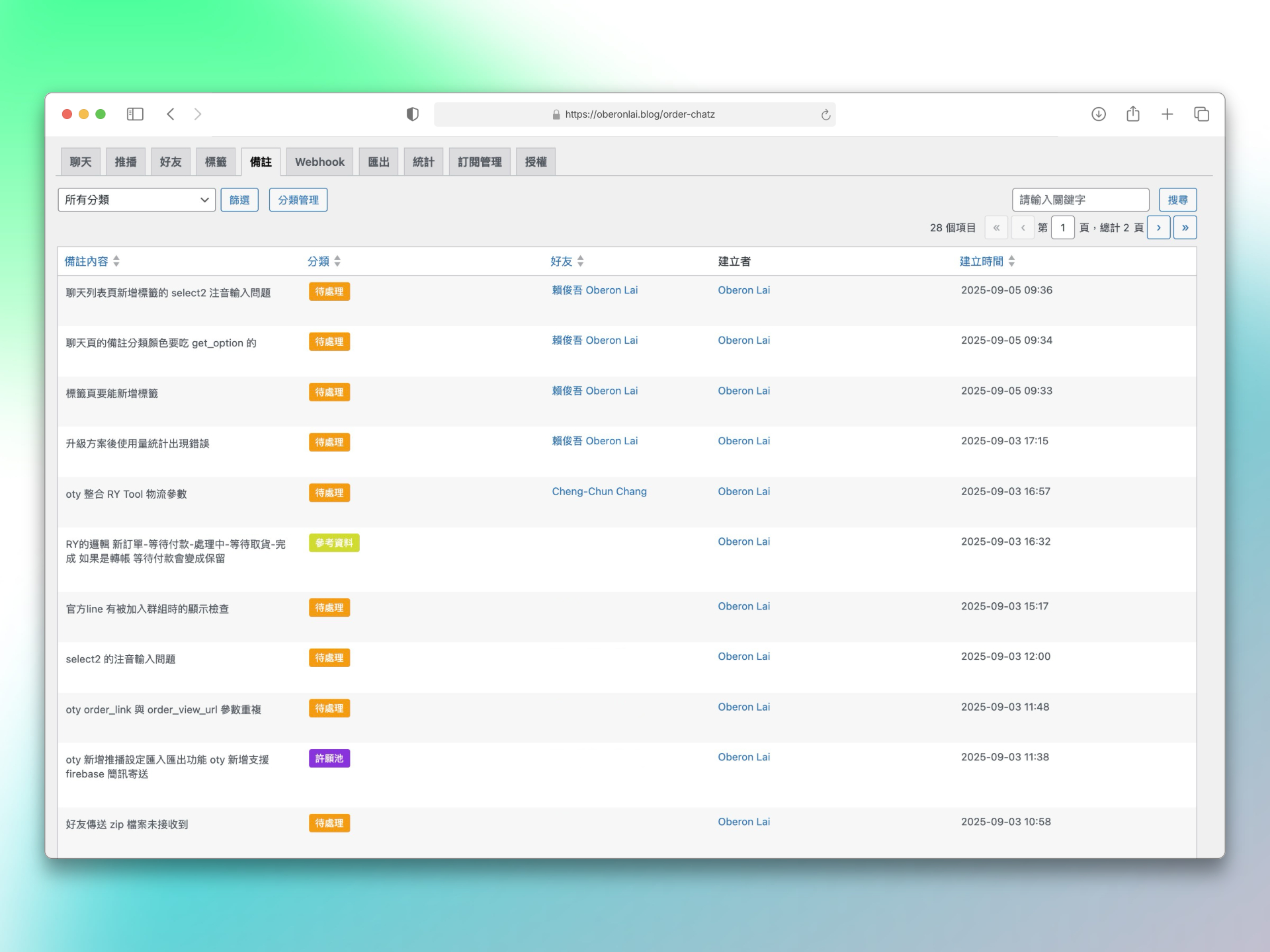This screenshot has height=952, width=1270.
Task: Click the browser back arrow
Action: pyautogui.click(x=171, y=114)
